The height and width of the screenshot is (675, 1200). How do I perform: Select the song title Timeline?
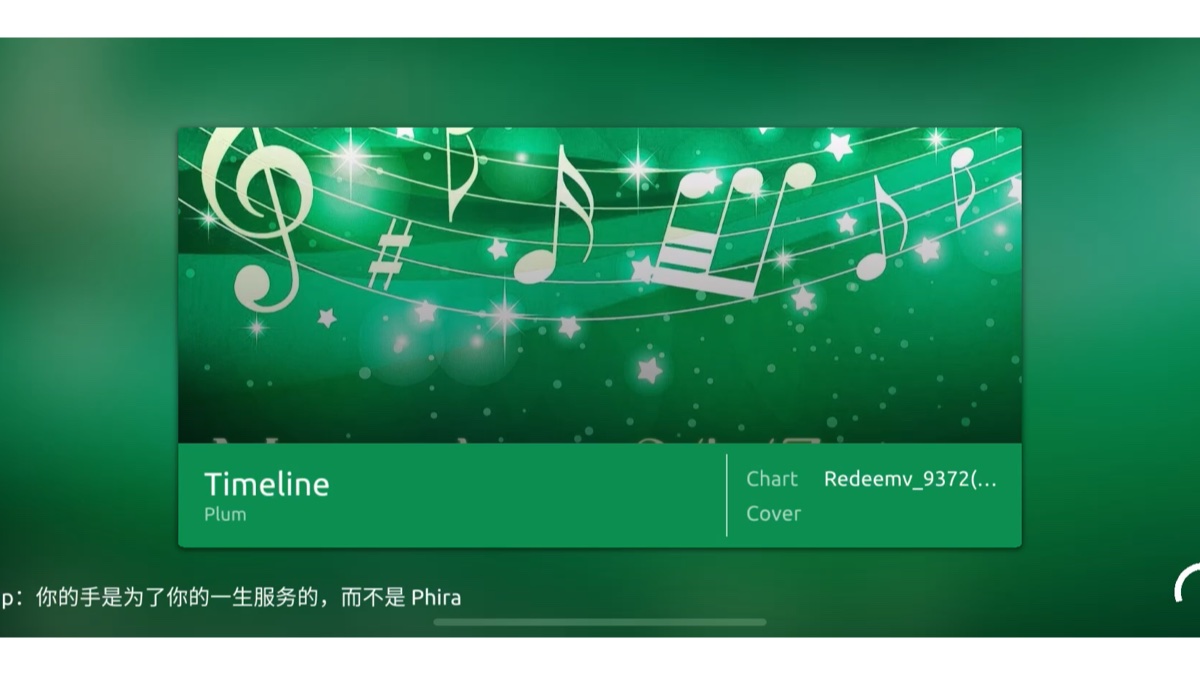pos(266,485)
